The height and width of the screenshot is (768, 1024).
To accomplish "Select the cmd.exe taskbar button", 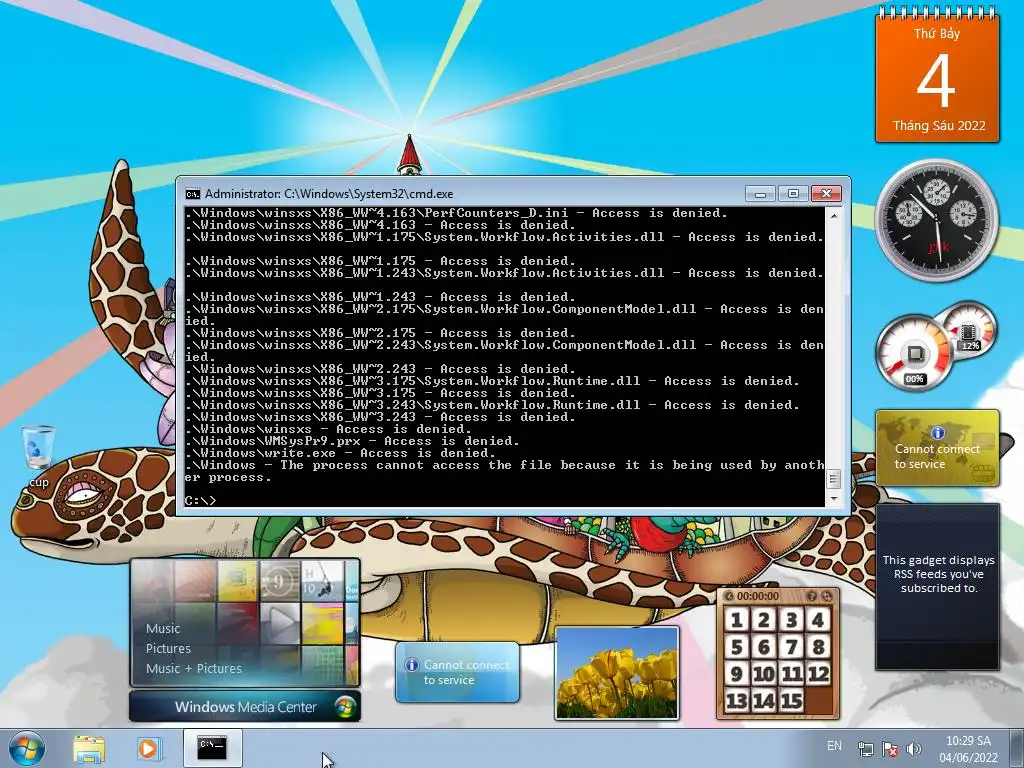I will pyautogui.click(x=212, y=748).
